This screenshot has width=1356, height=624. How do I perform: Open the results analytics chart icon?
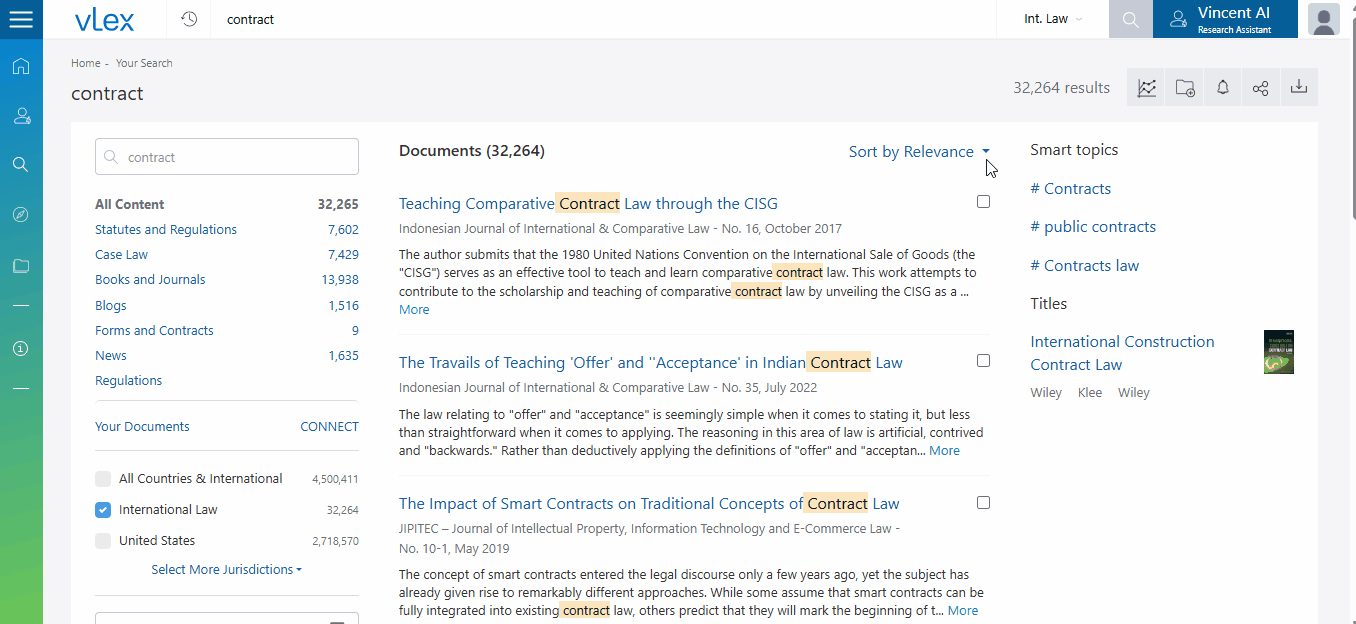(1146, 88)
